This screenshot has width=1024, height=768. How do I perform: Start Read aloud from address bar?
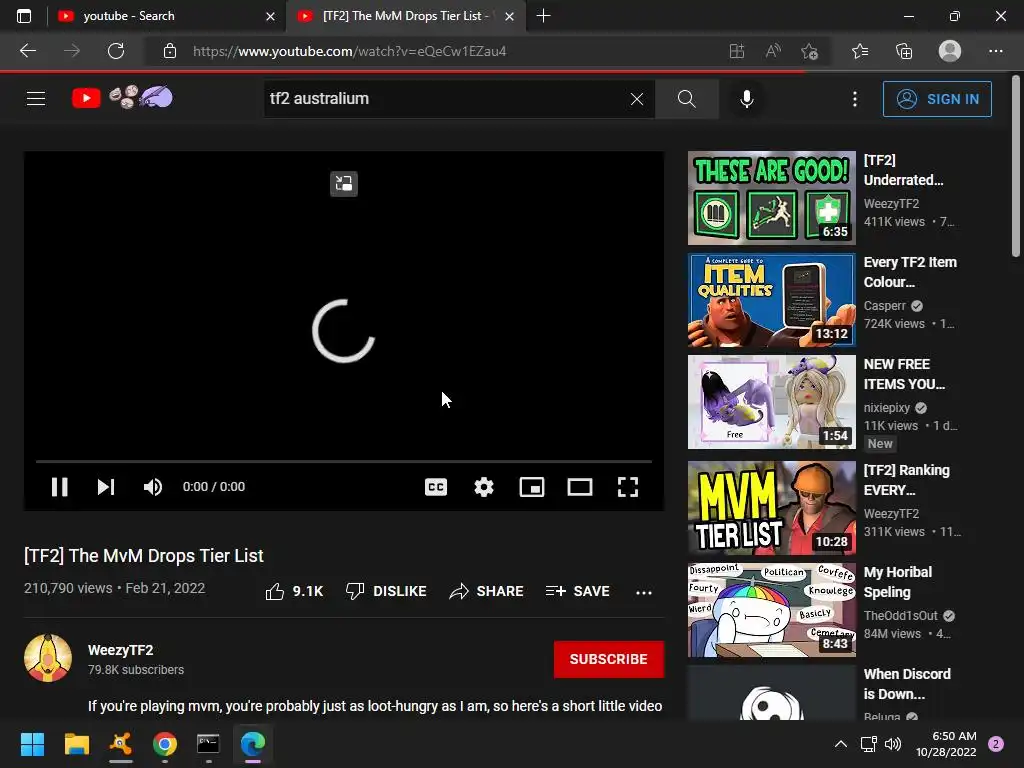pyautogui.click(x=773, y=51)
